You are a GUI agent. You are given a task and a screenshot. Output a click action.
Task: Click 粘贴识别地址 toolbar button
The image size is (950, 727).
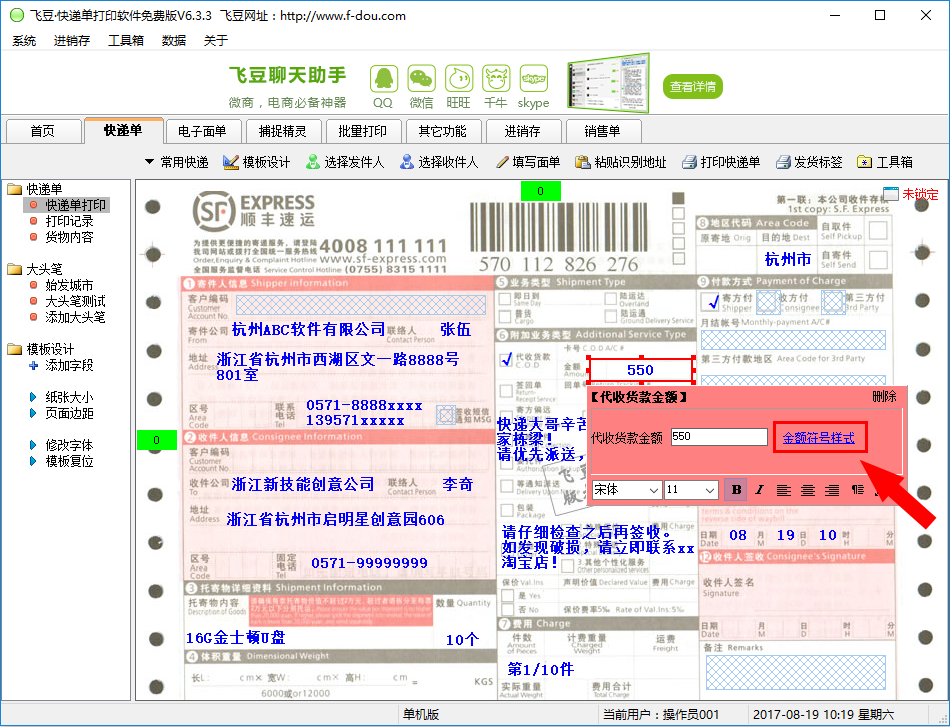(620, 162)
